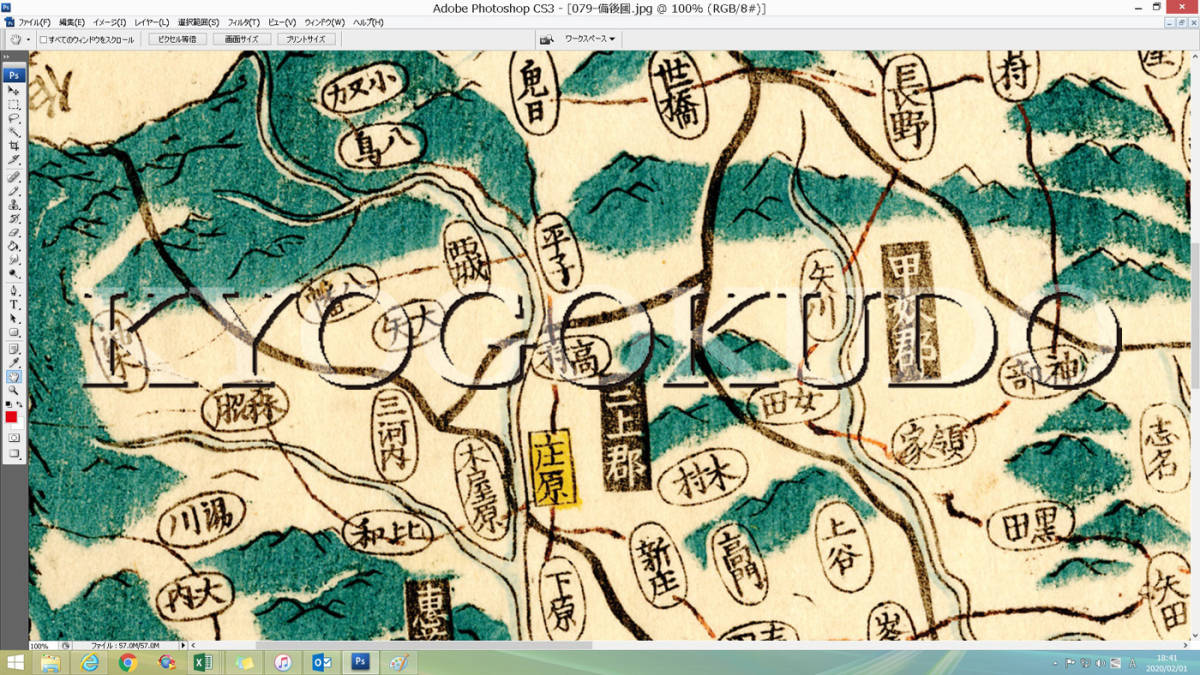
Task: Open the Windows Start button
Action: [16, 663]
